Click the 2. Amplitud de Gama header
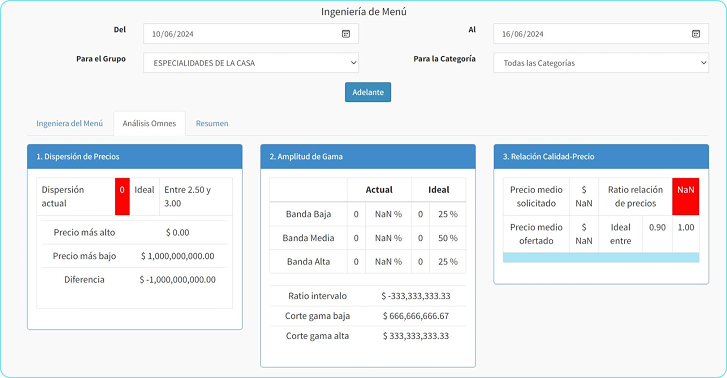Viewport: 727px width, 378px height. pyautogui.click(x=368, y=156)
